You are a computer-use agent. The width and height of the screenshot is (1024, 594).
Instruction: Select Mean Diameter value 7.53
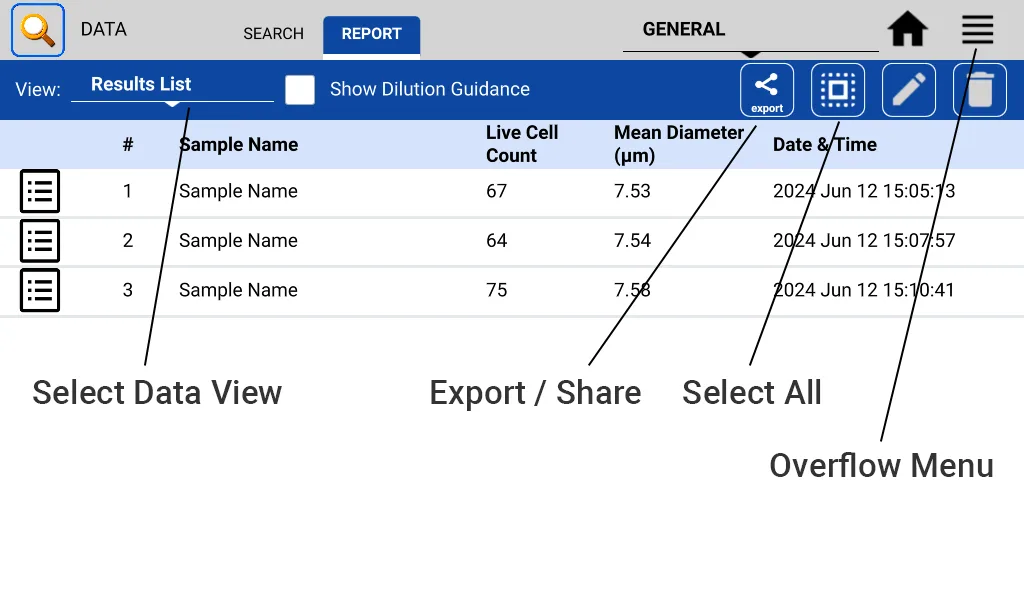(632, 191)
